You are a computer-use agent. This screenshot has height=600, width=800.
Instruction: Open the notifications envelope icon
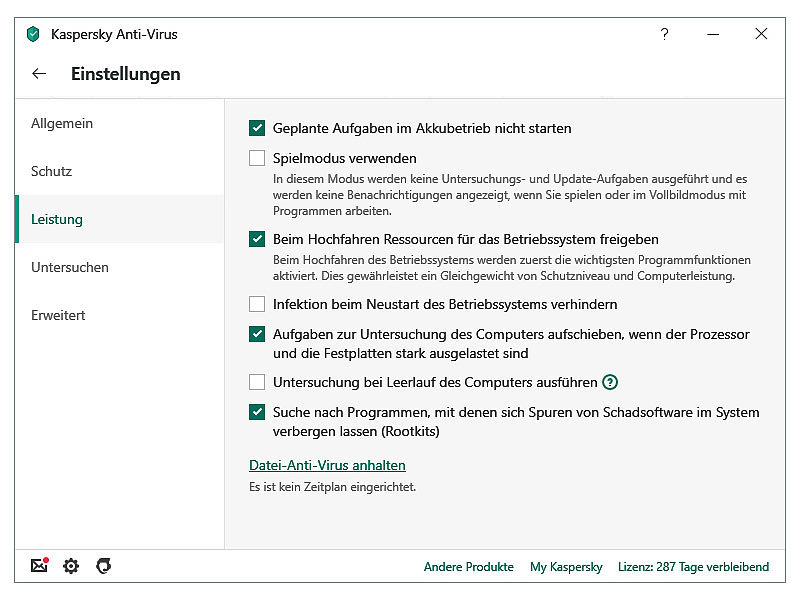(x=39, y=565)
